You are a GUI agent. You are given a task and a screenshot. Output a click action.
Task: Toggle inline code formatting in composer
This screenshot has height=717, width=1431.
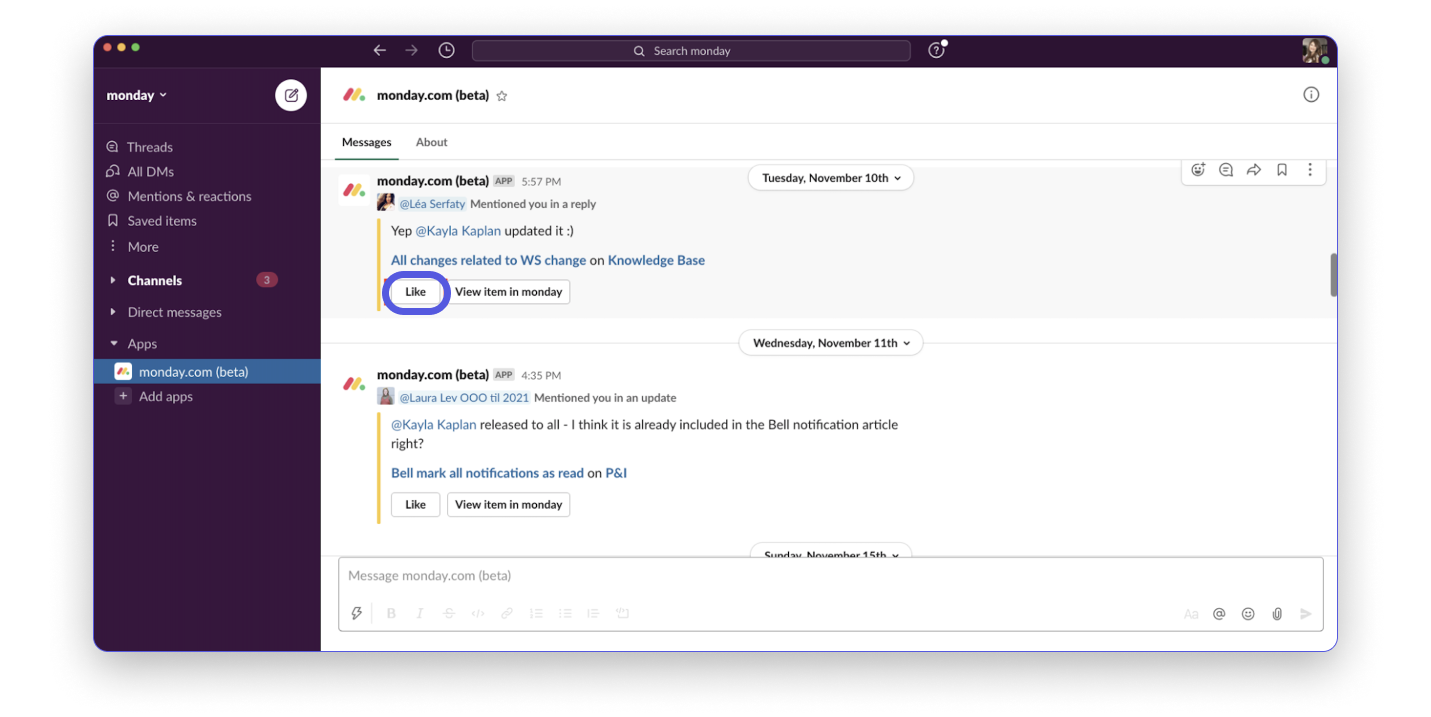click(x=478, y=614)
